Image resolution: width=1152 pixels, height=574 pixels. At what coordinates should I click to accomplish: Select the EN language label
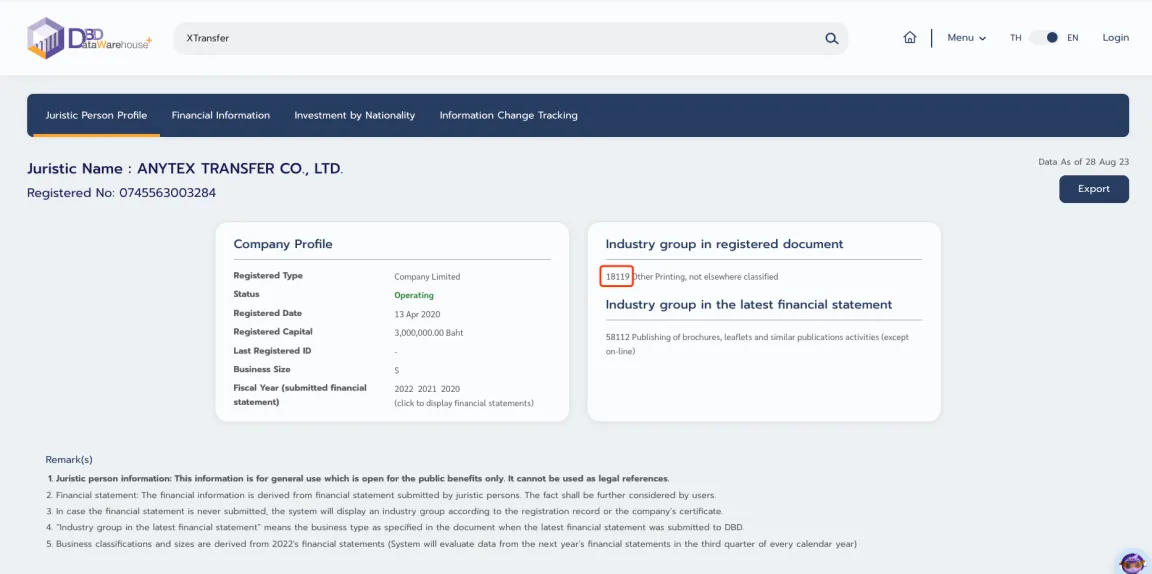click(x=1072, y=38)
